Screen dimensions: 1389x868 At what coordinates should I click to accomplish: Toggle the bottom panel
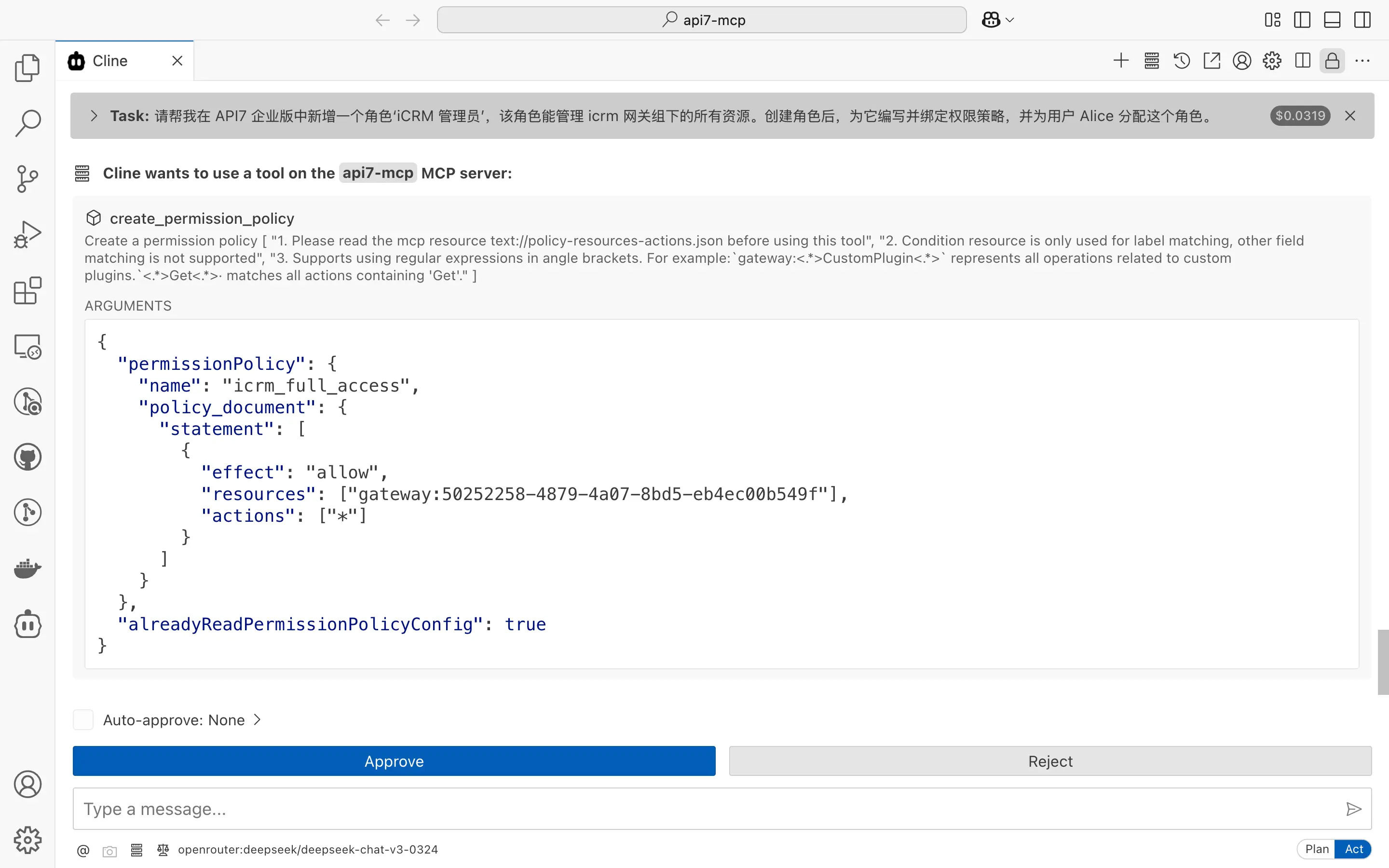coord(1332,20)
